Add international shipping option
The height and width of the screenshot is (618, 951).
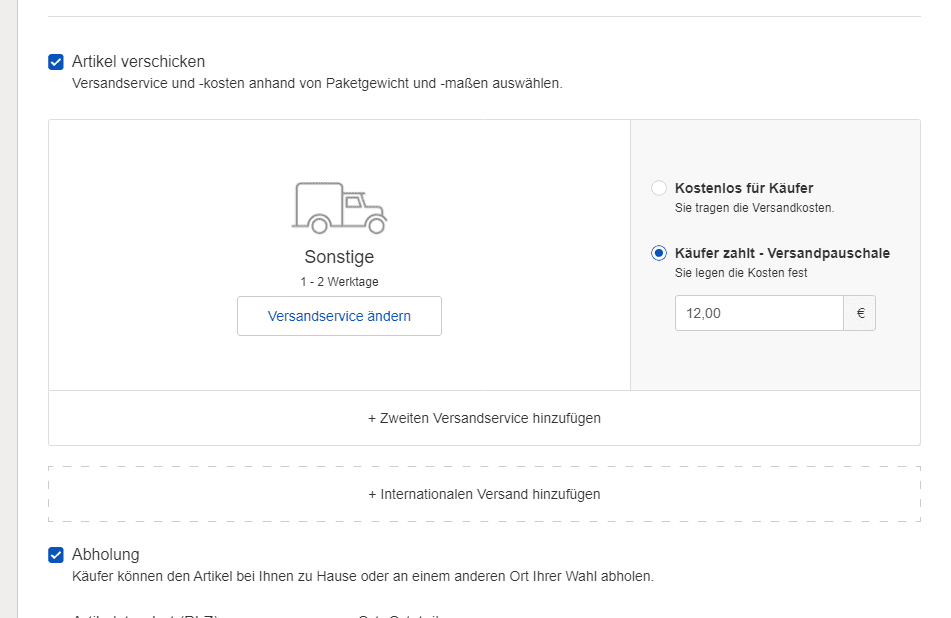pos(484,494)
